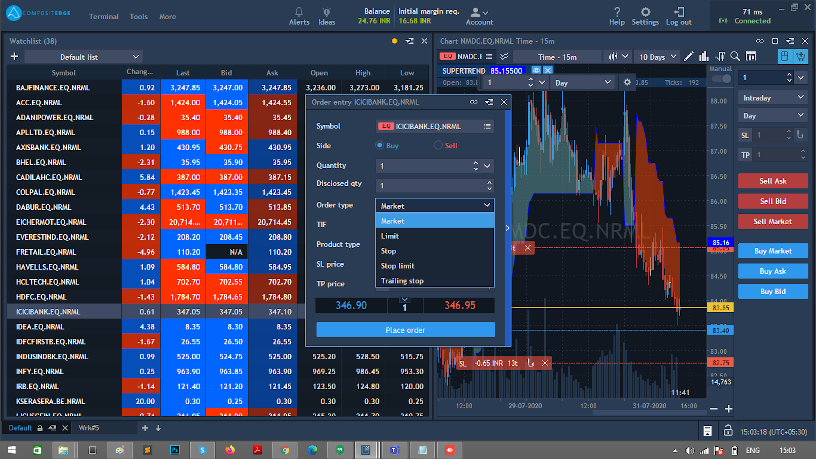This screenshot has width=816, height=459.
Task: Increase Quantity with the up stepper
Action: [475, 163]
